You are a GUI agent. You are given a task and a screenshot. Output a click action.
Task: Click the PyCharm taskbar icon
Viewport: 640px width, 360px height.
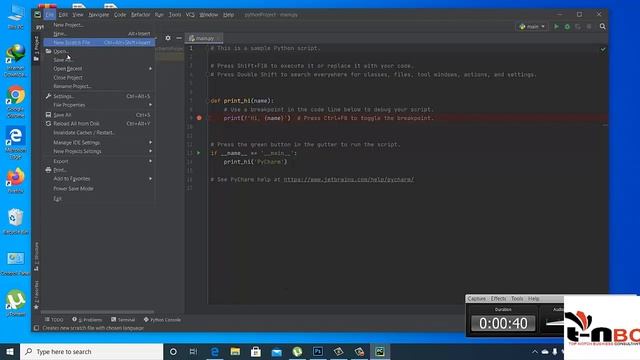coord(380,351)
